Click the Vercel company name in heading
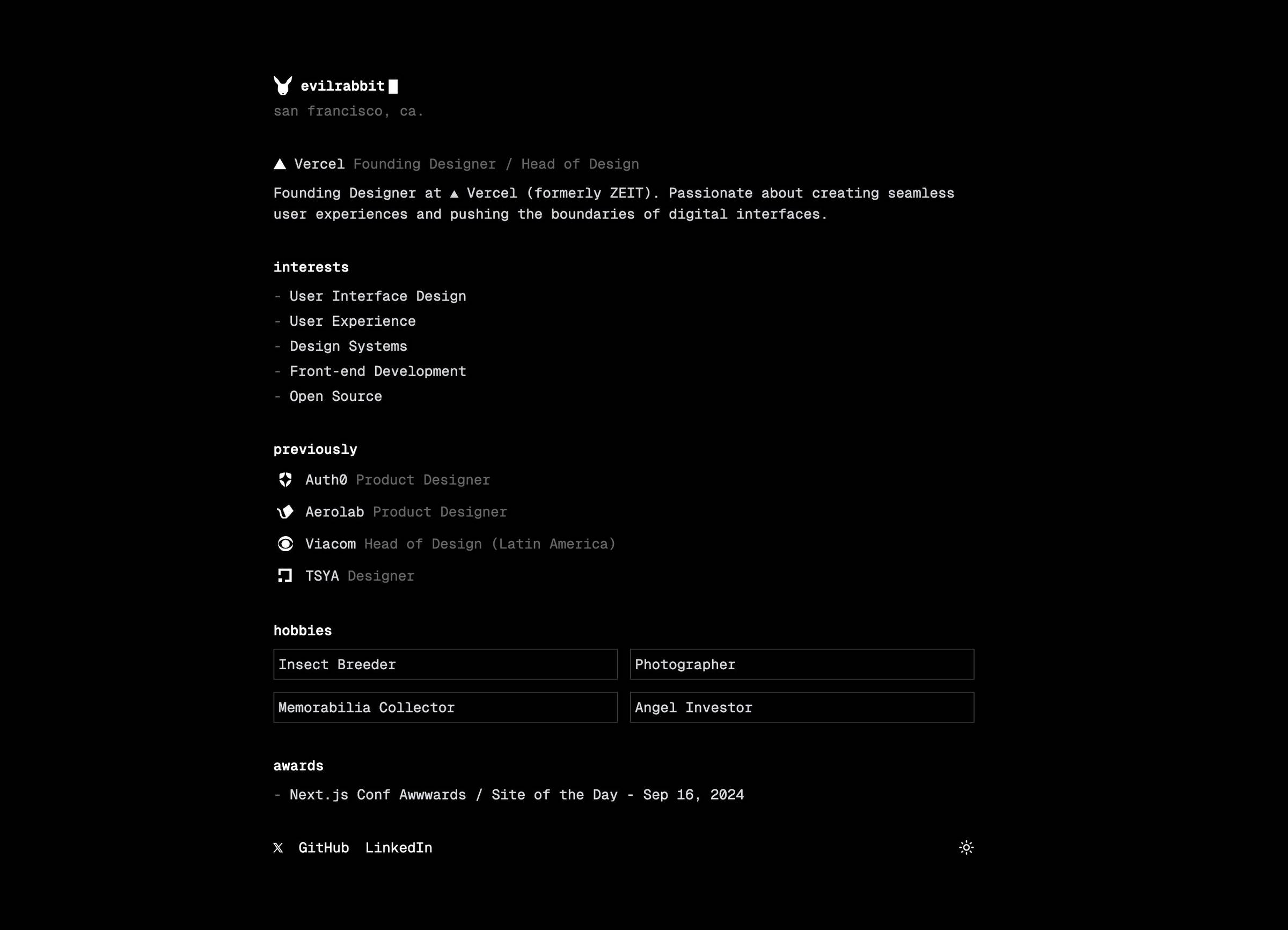 [x=319, y=164]
